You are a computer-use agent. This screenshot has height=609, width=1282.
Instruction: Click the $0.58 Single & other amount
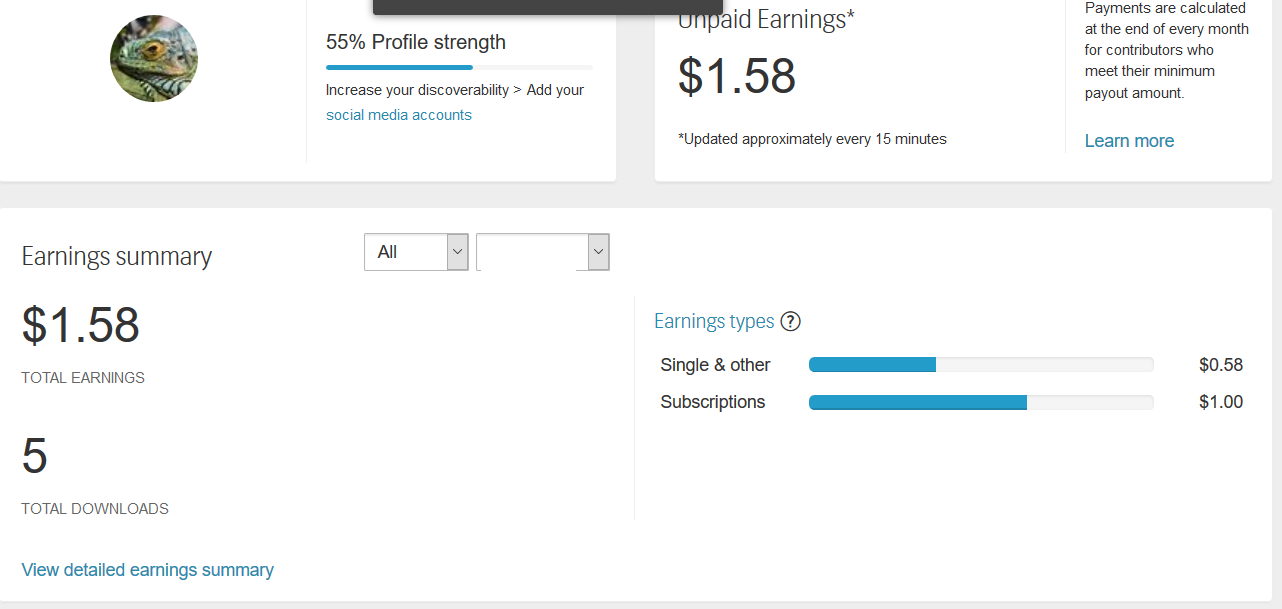1220,365
